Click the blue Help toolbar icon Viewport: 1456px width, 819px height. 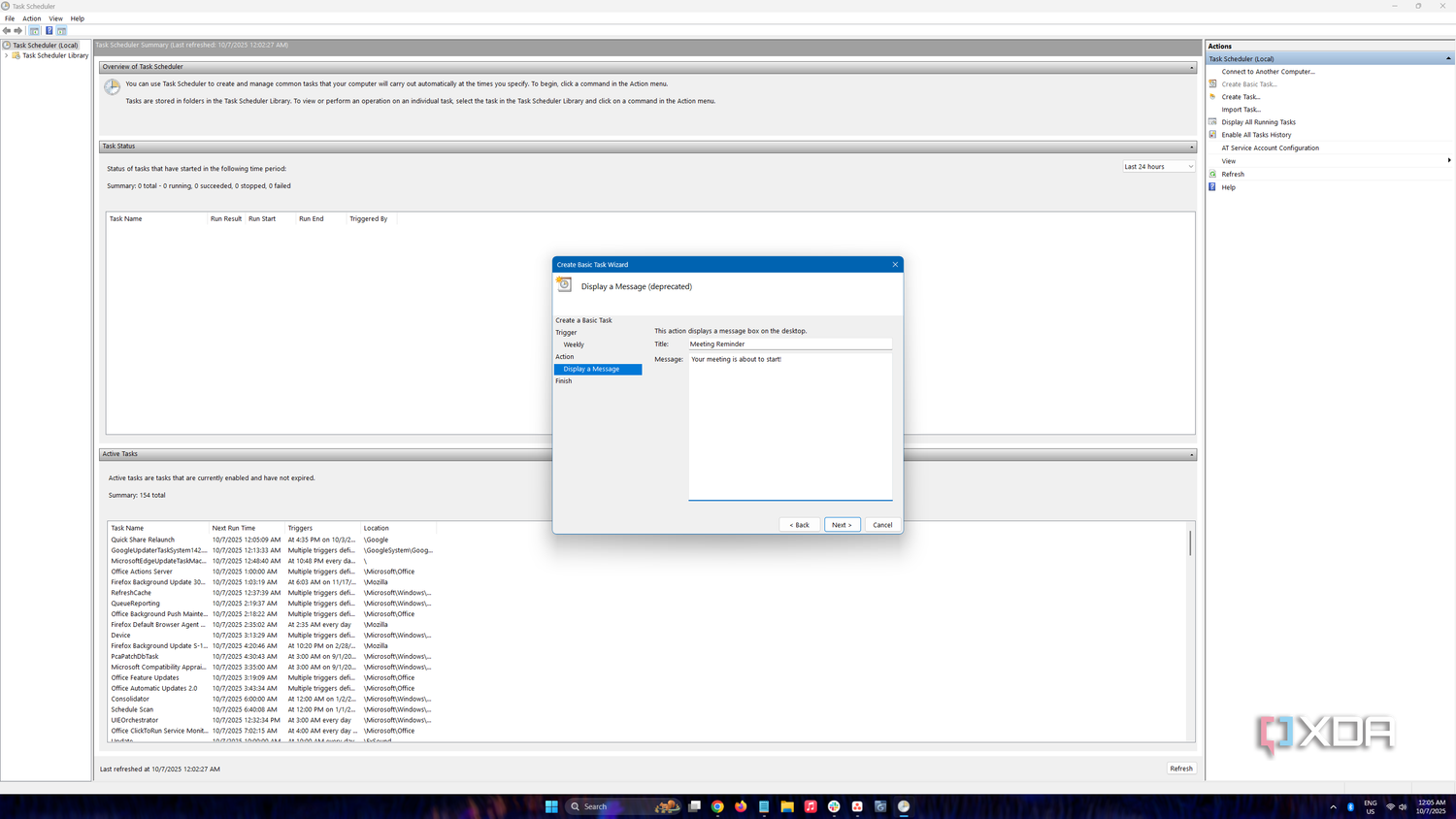(x=49, y=31)
